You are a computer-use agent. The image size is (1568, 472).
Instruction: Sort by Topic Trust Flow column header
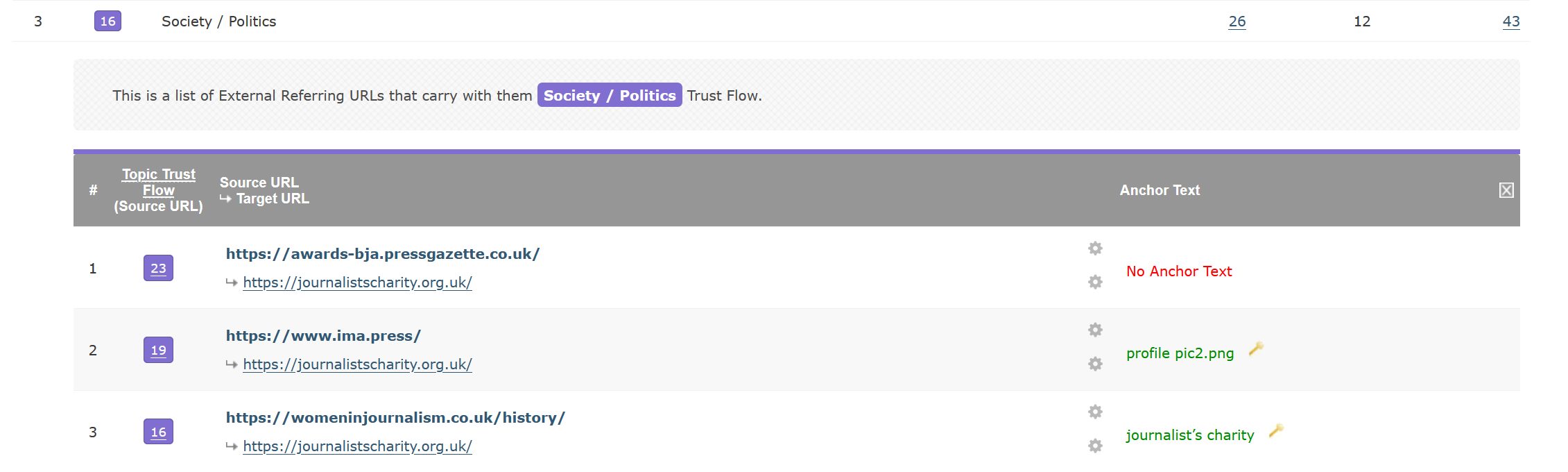click(x=159, y=182)
